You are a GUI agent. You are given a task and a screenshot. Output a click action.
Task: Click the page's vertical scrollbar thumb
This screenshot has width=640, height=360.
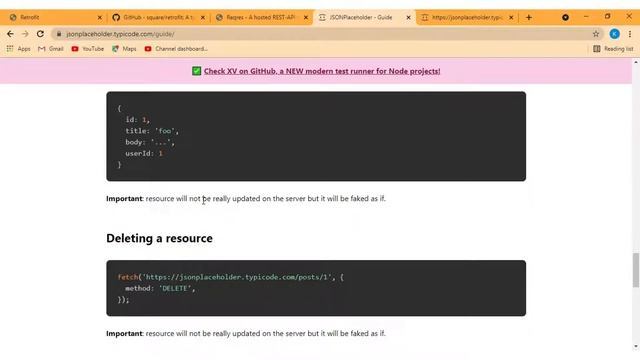[636, 270]
